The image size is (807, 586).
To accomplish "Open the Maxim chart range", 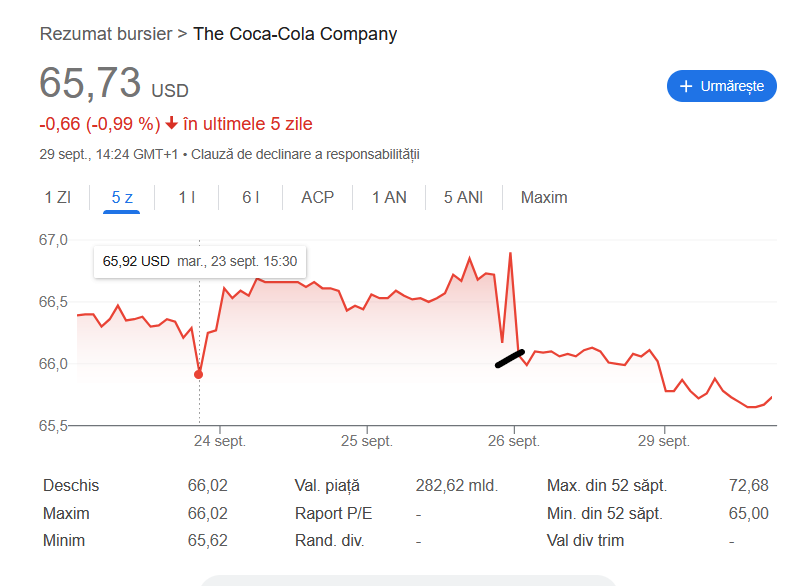I will (544, 198).
